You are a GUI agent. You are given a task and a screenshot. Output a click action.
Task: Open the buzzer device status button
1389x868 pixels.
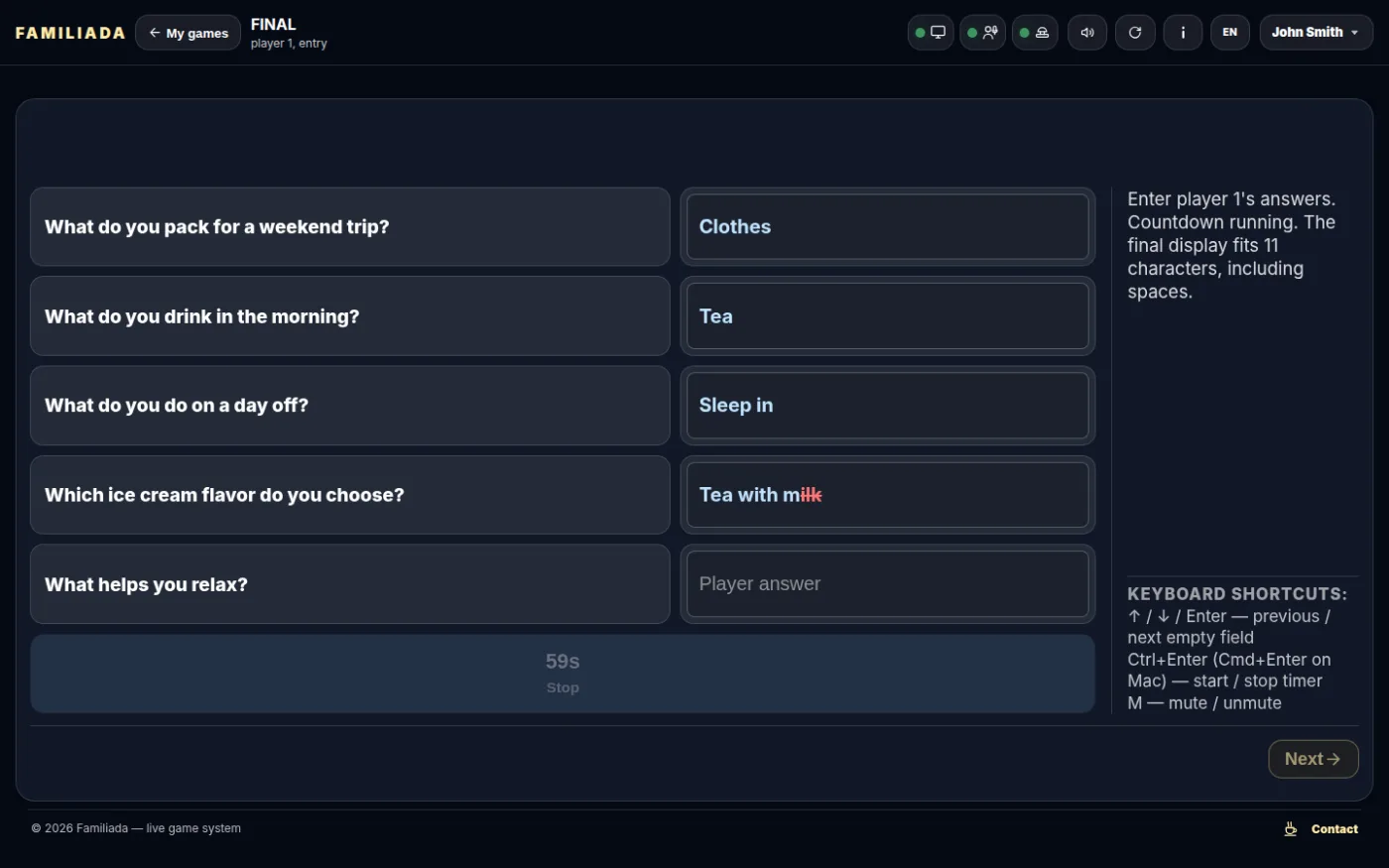tap(1035, 33)
